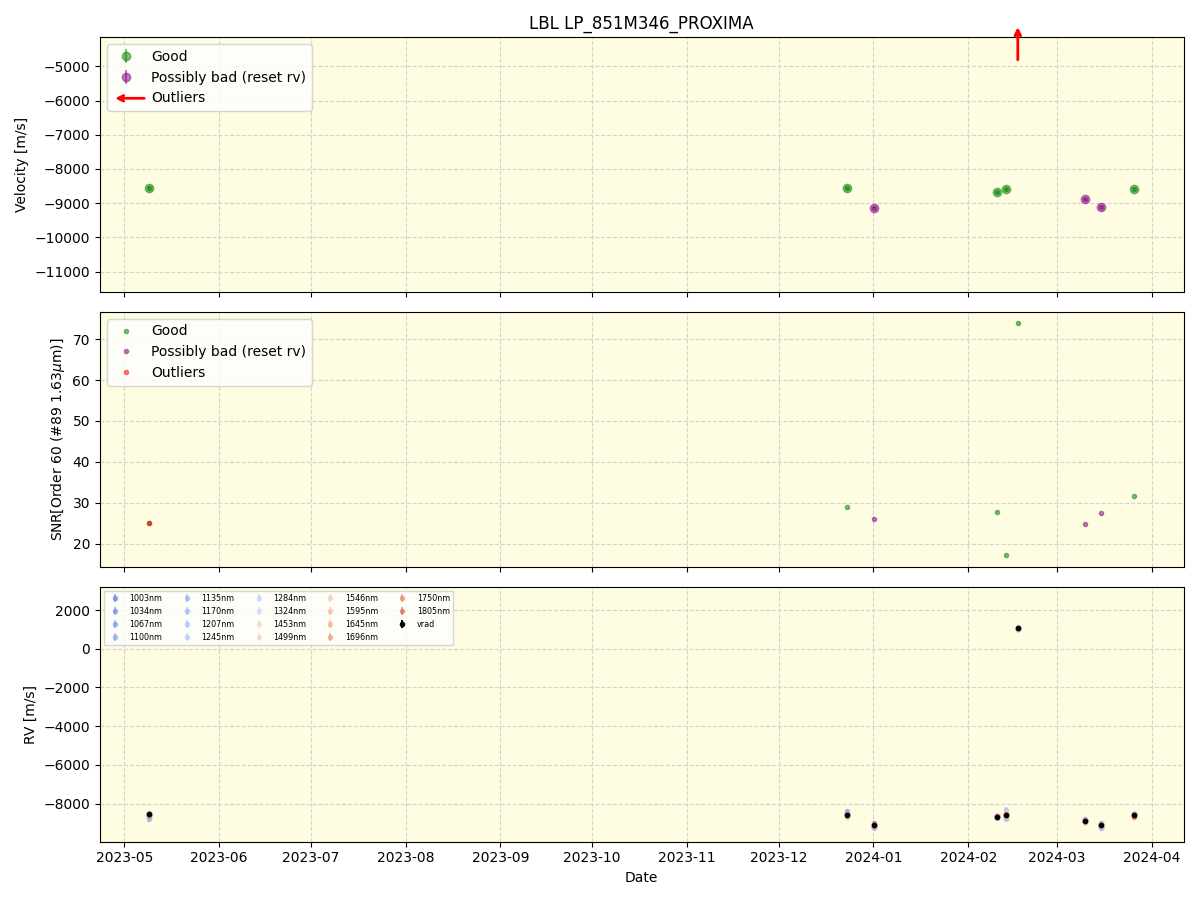Click the SNR[Order 60] y-axis label
The height and width of the screenshot is (900, 1200).
pyautogui.click(x=57, y=440)
